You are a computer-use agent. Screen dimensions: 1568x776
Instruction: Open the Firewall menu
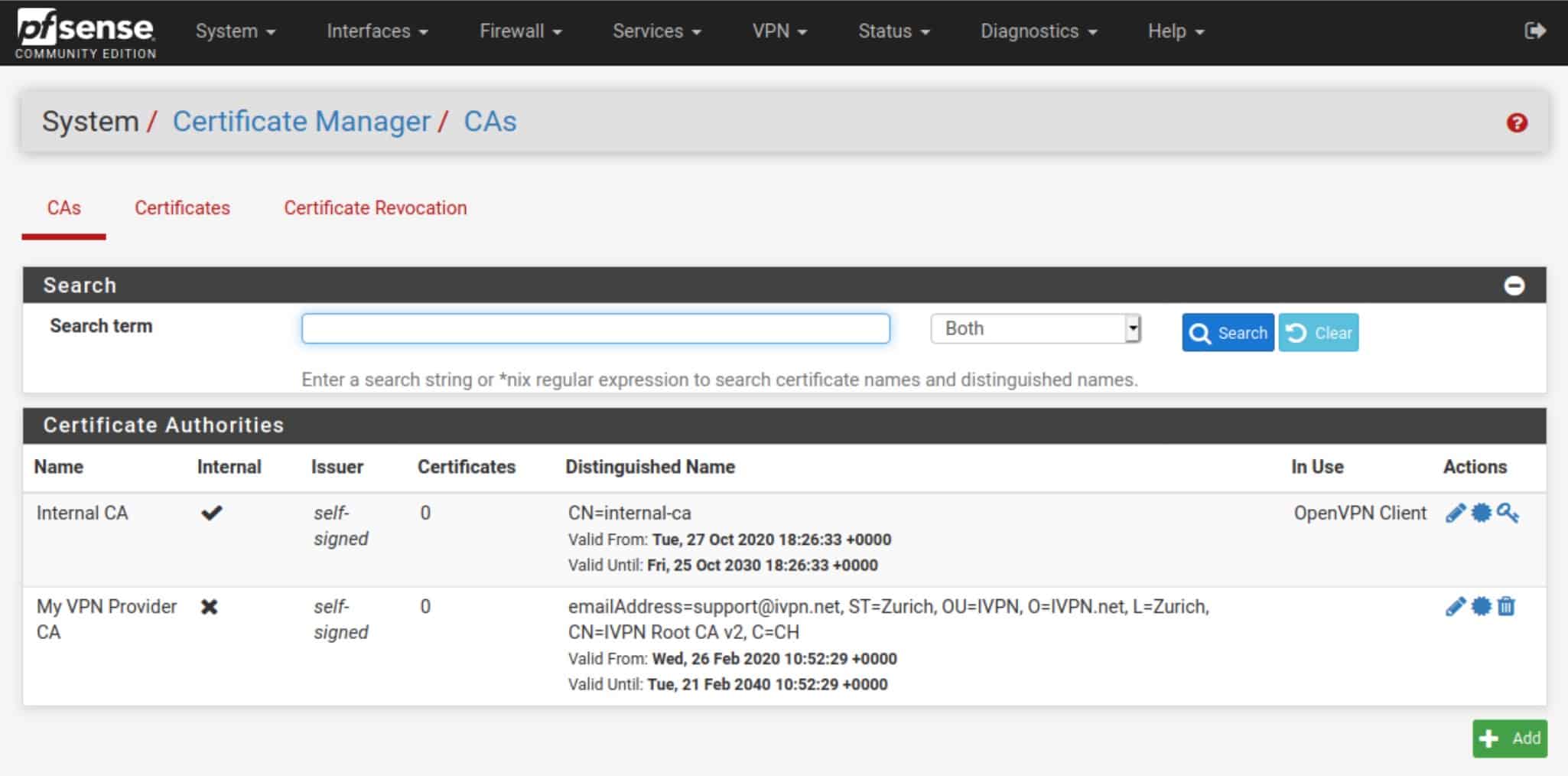click(x=520, y=31)
